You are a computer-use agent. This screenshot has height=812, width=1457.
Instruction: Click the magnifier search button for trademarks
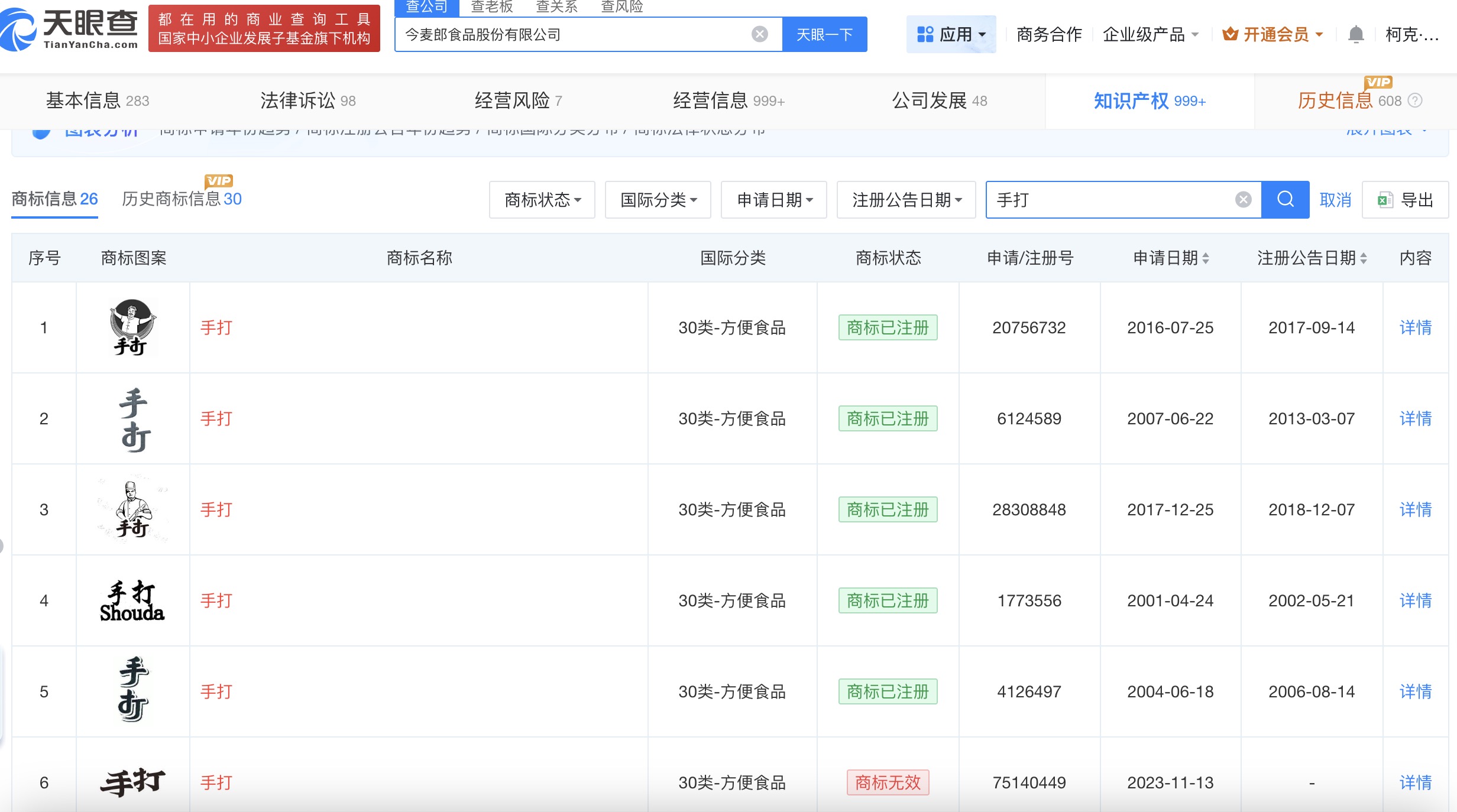pos(1285,200)
